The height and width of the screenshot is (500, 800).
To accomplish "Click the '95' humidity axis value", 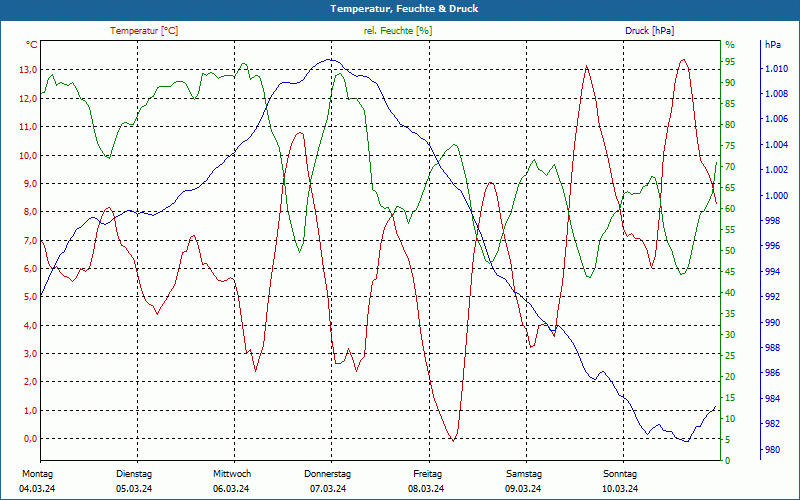I will coord(730,62).
